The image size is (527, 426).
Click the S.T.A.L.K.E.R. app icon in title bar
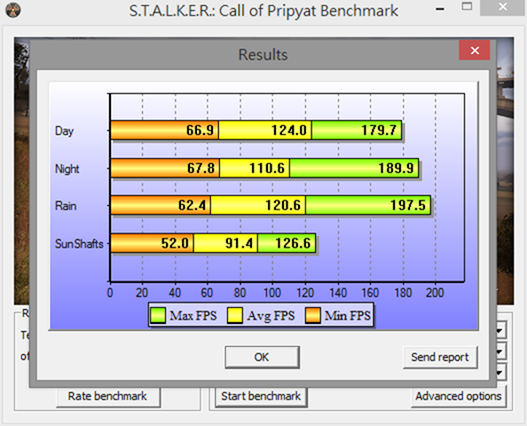click(13, 10)
